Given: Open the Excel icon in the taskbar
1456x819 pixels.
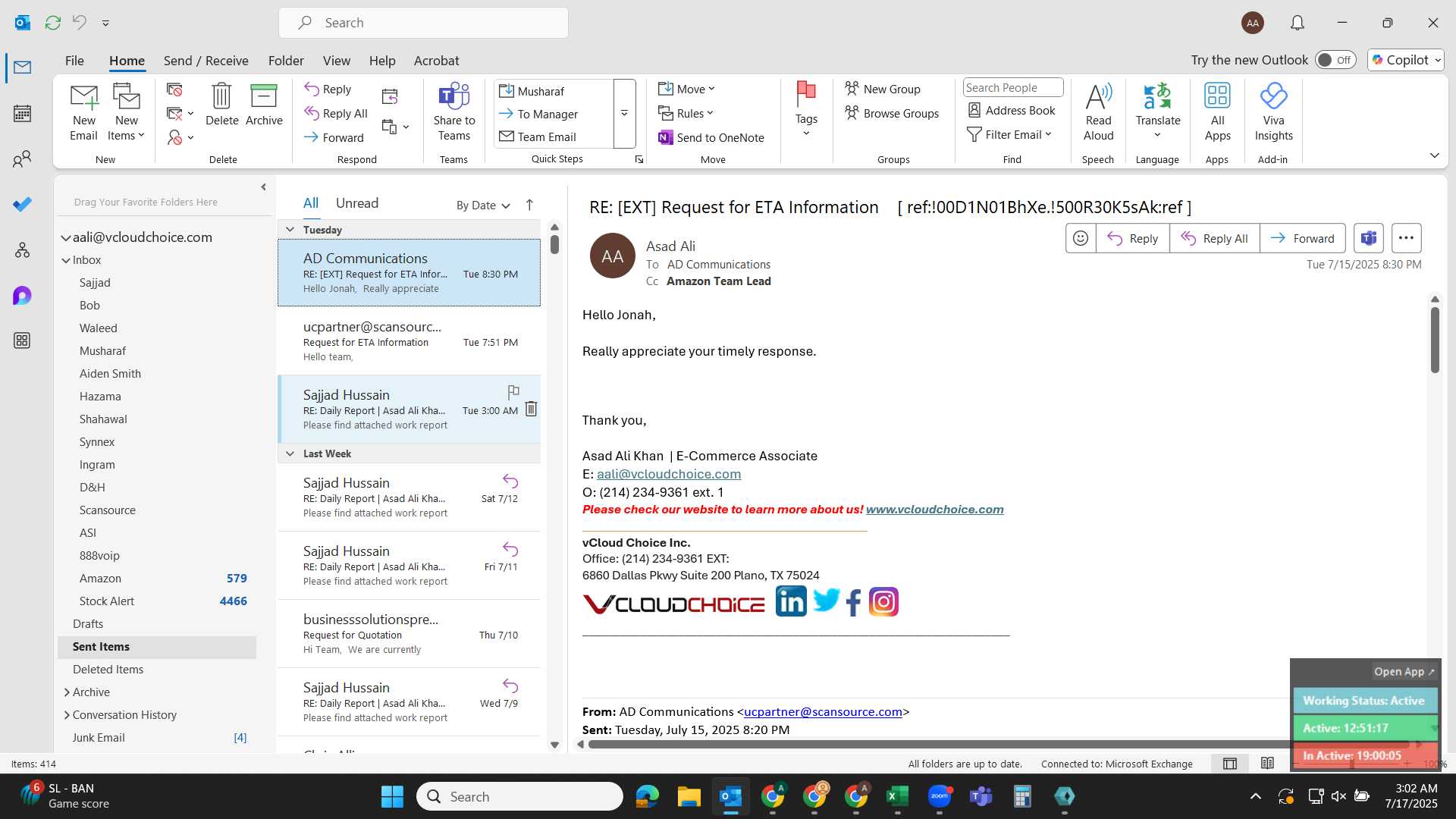Looking at the screenshot, I should (x=897, y=796).
